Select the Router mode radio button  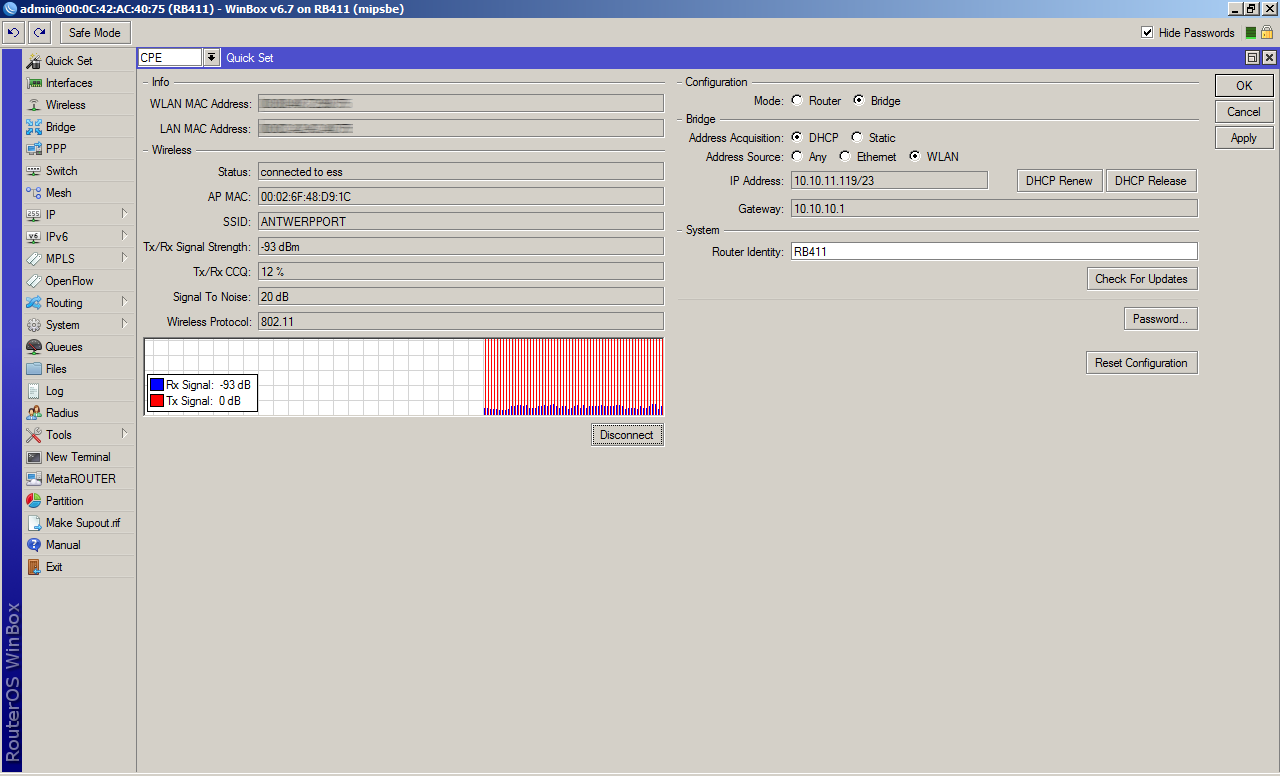tap(797, 101)
